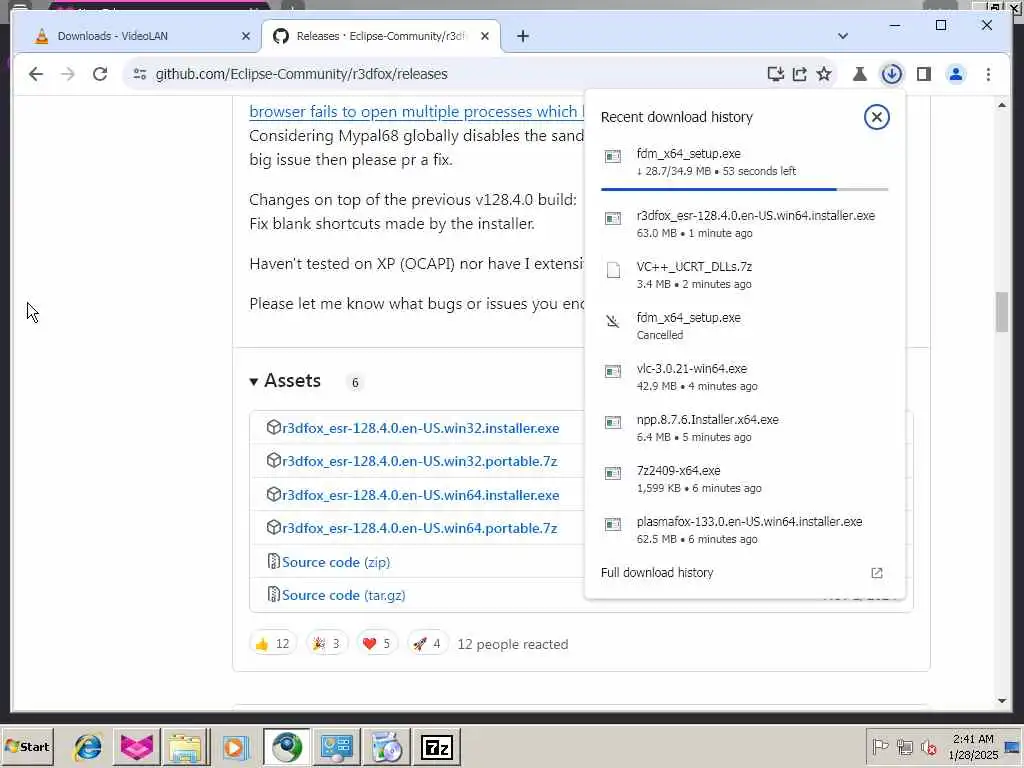Screen dimensions: 1024x768
Task: Open npp.8.7.6.Installer.x64.exe download entry
Action: point(744,428)
